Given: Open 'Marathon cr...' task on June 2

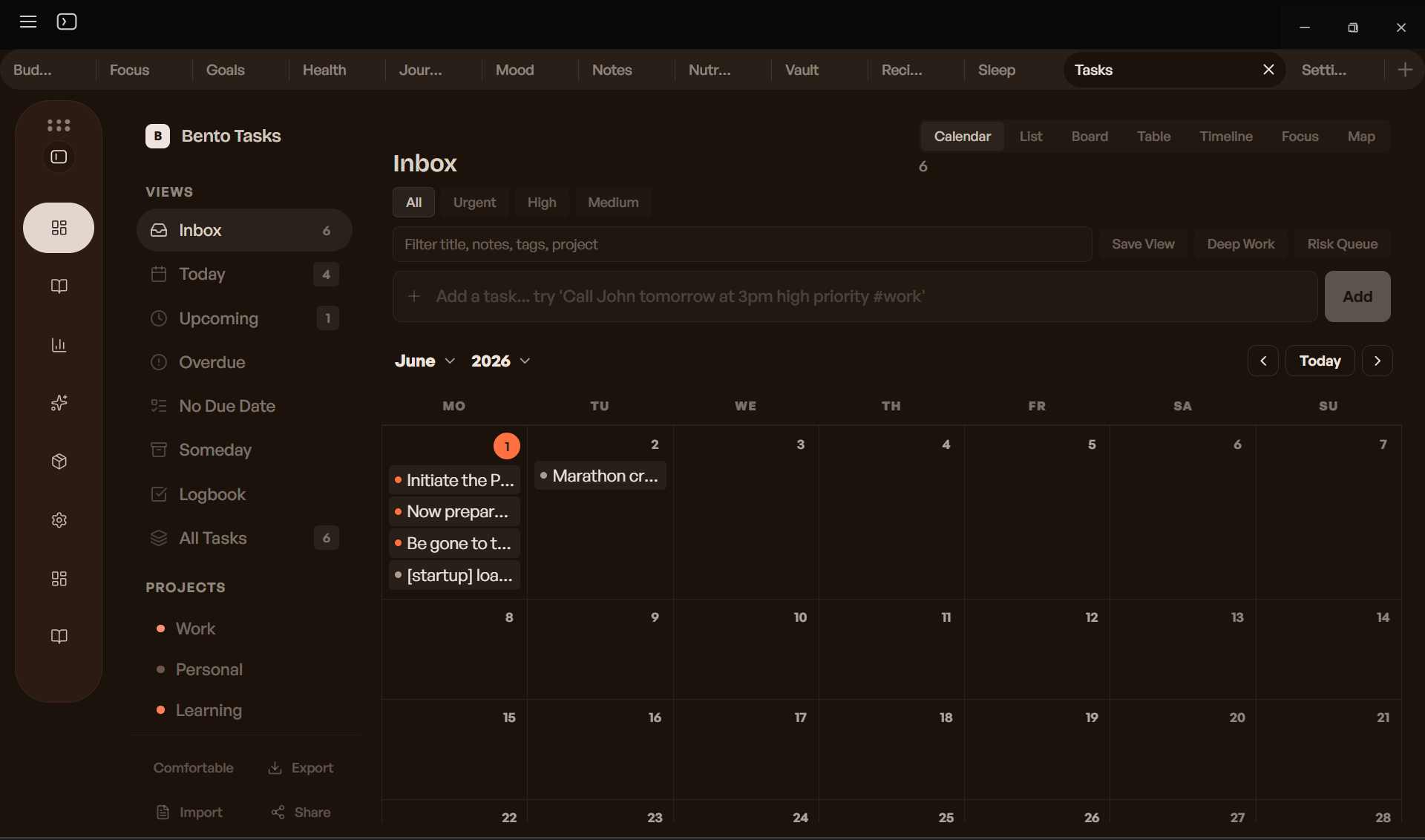Looking at the screenshot, I should [600, 476].
